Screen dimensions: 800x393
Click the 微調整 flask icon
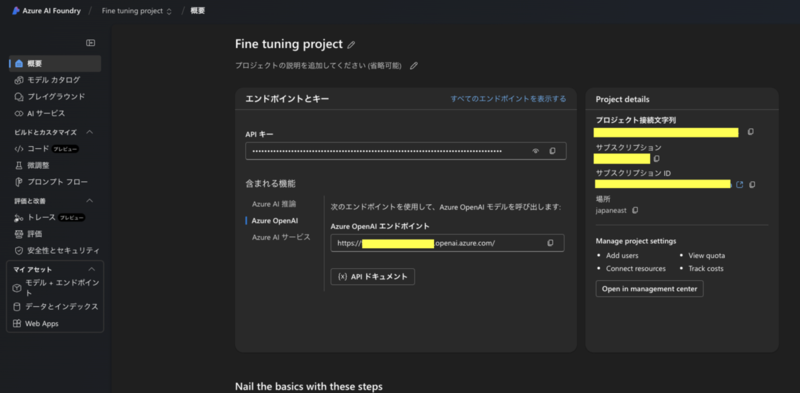(x=19, y=165)
